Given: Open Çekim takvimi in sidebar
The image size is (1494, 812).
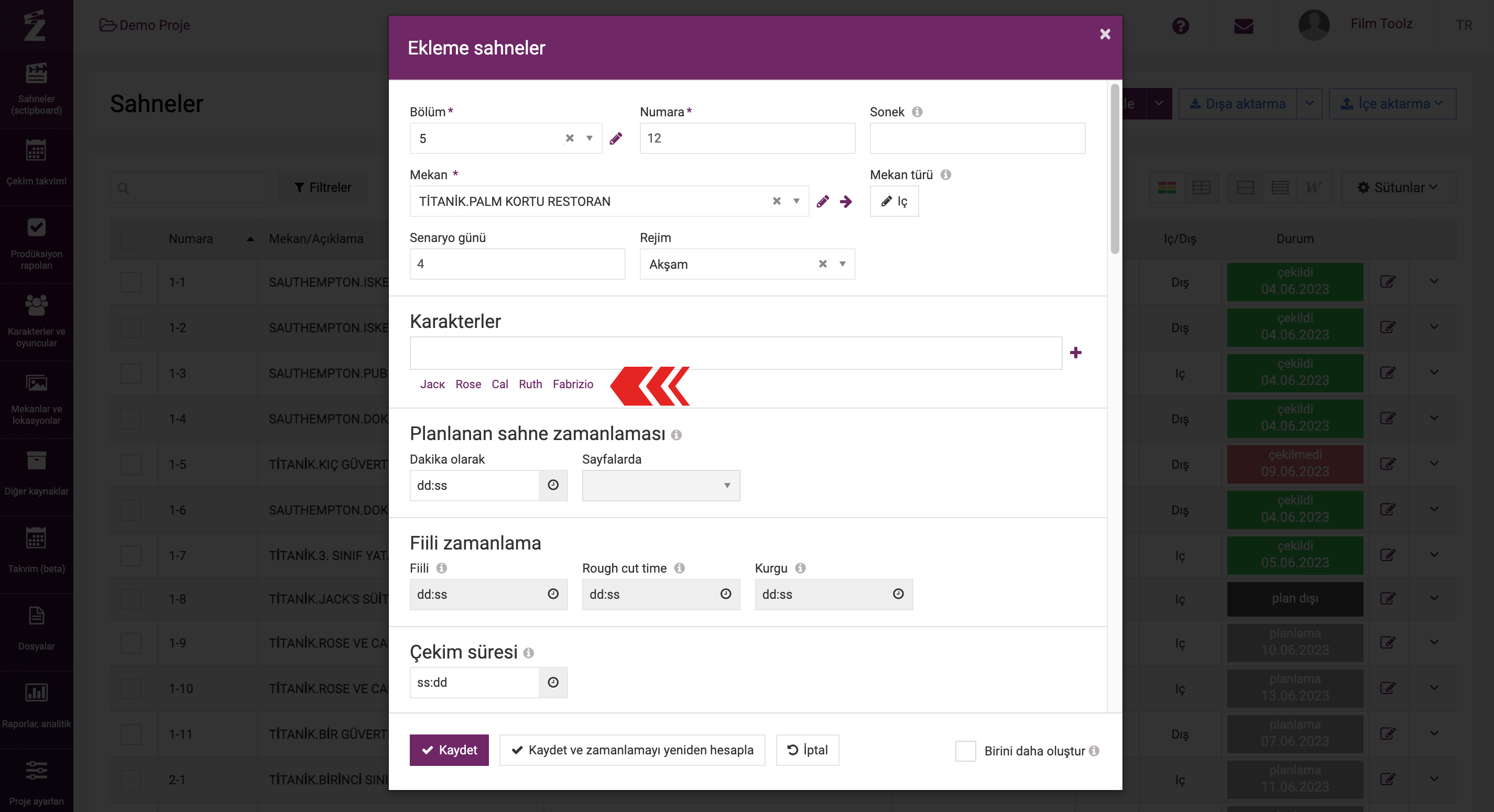Looking at the screenshot, I should pos(37,167).
